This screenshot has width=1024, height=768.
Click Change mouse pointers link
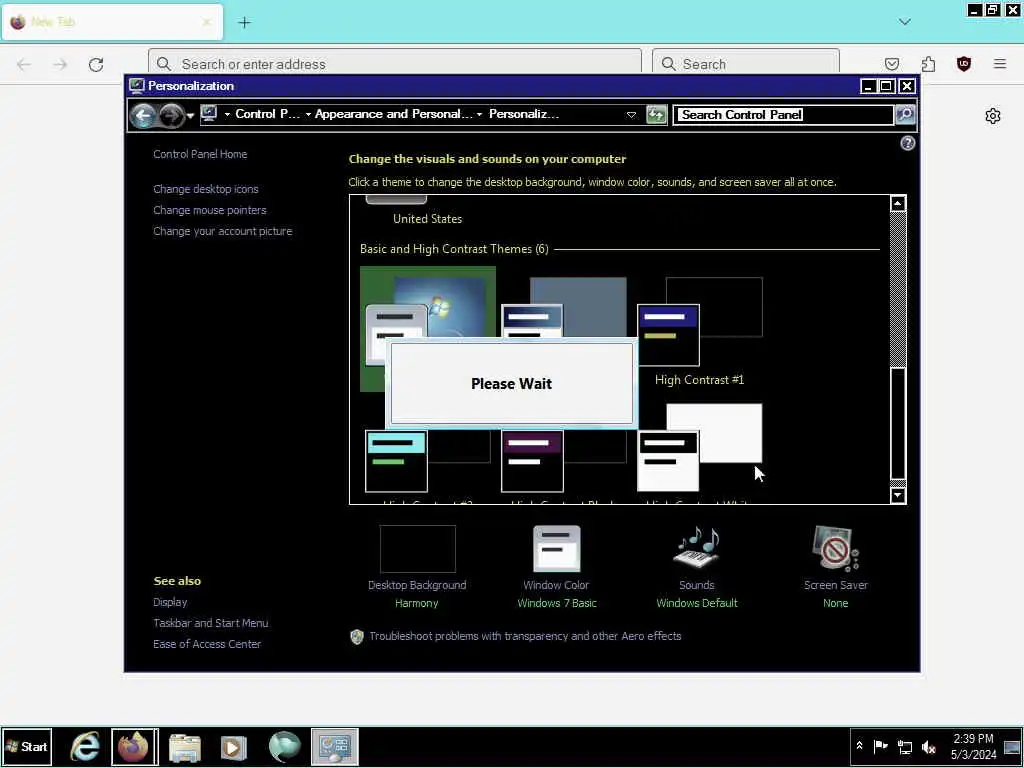pos(210,210)
